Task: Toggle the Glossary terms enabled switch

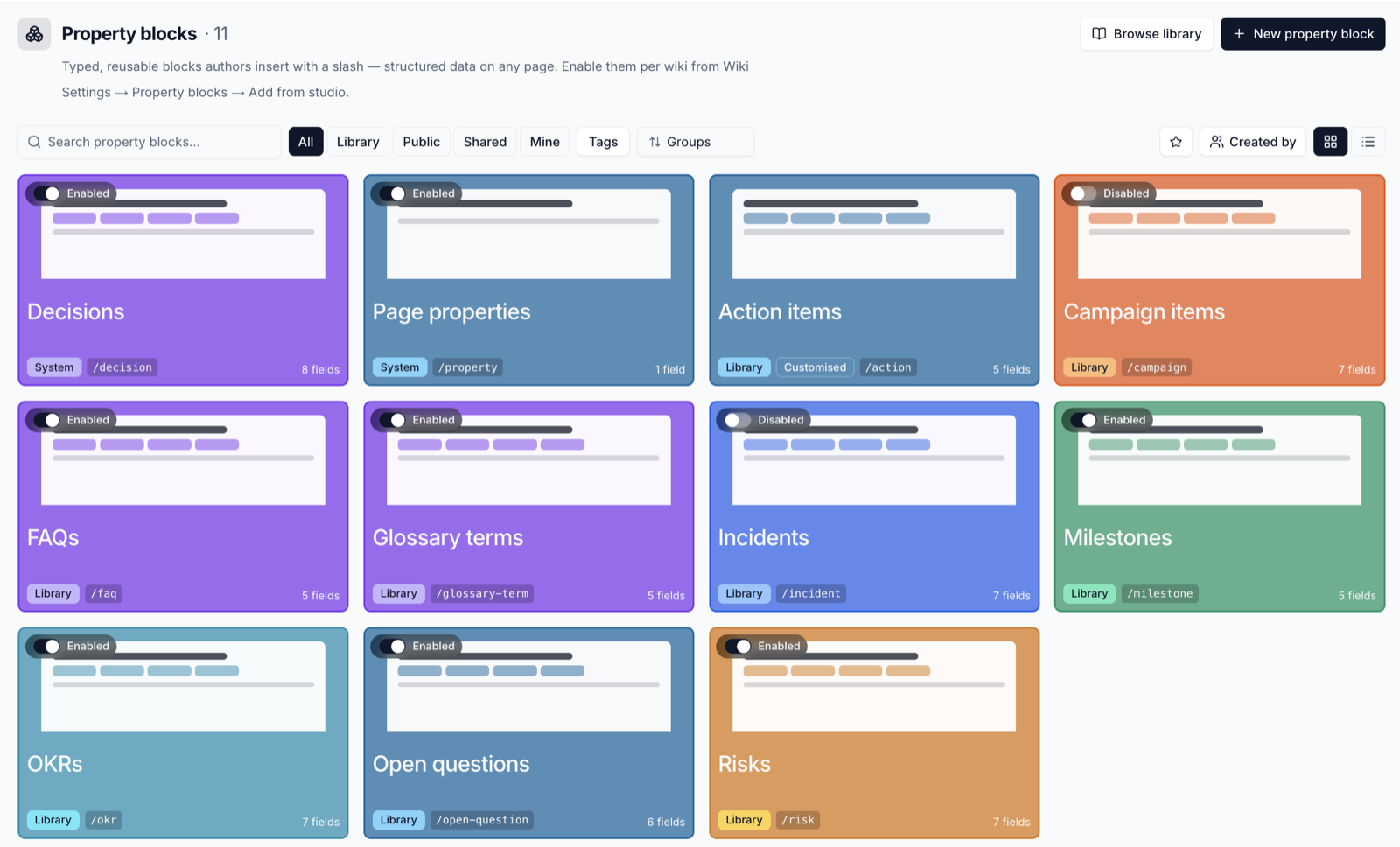Action: (392, 420)
